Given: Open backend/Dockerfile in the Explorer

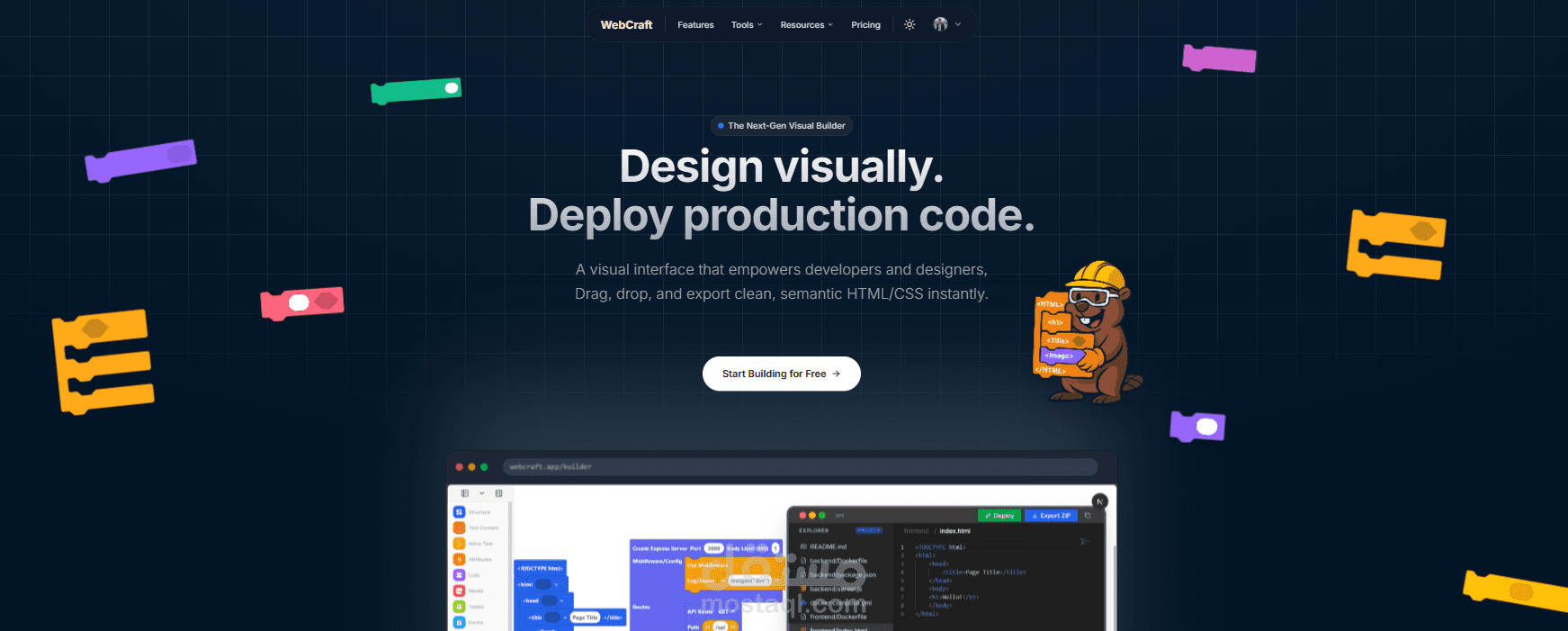Looking at the screenshot, I should pos(833,561).
